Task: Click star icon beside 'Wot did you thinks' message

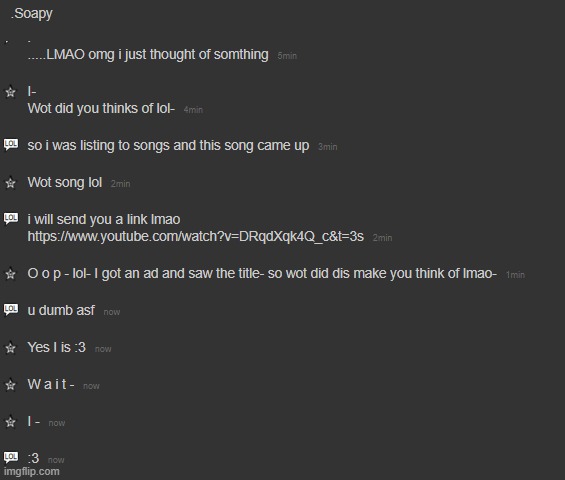Action: pos(10,92)
